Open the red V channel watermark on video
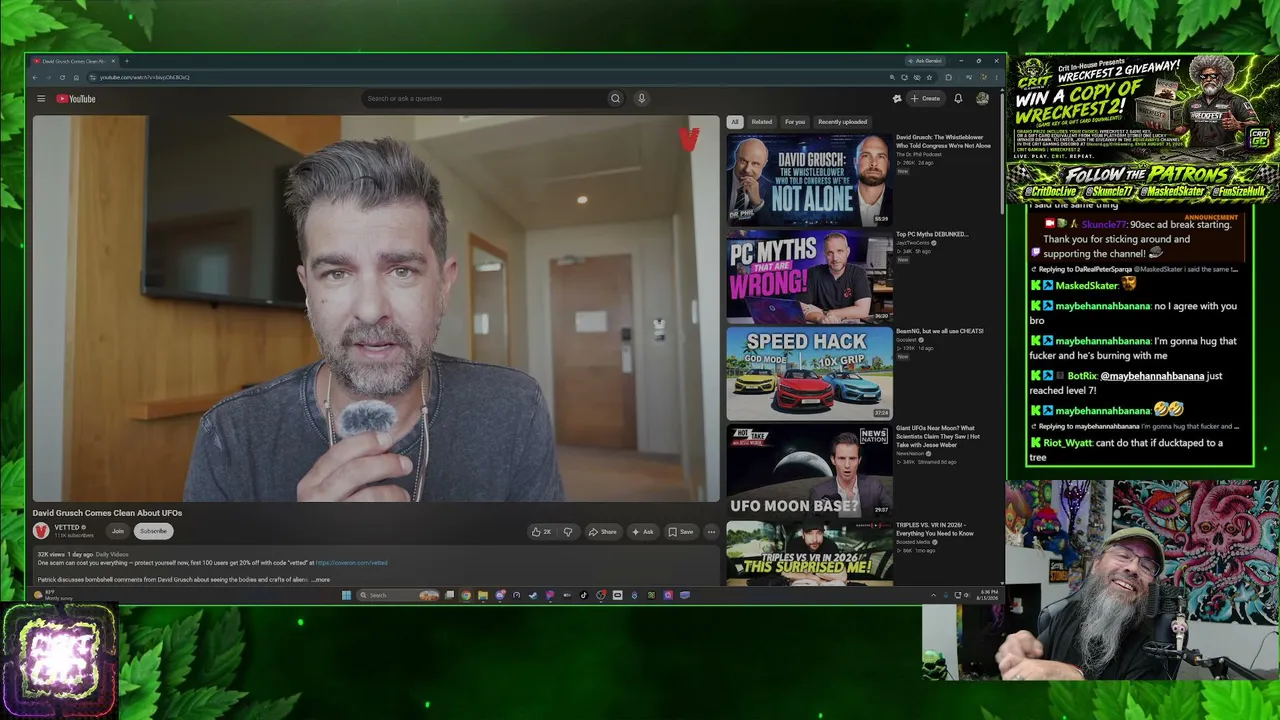The height and width of the screenshot is (720, 1280). [688, 139]
